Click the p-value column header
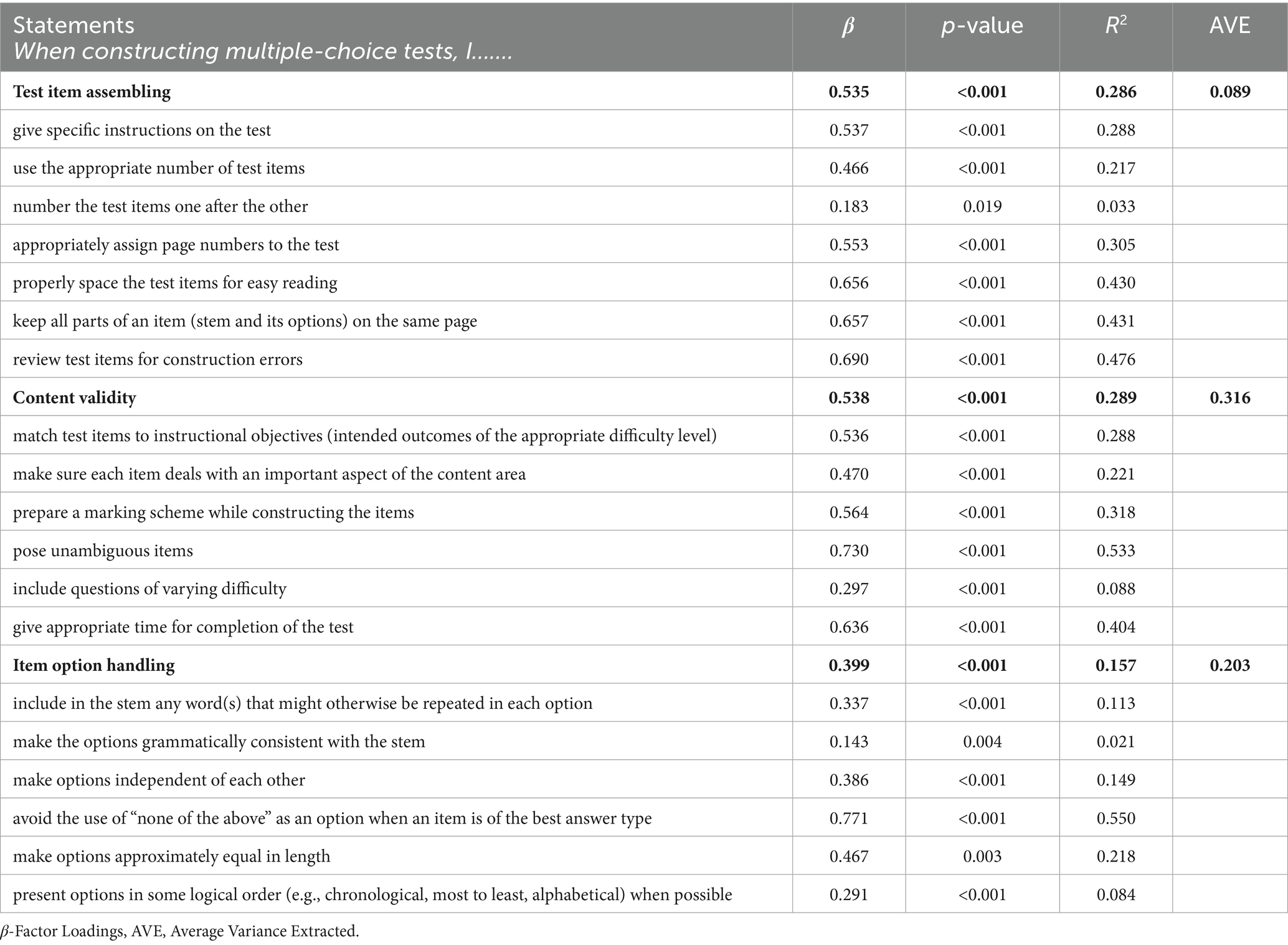Image resolution: width=1288 pixels, height=945 pixels. click(x=982, y=26)
